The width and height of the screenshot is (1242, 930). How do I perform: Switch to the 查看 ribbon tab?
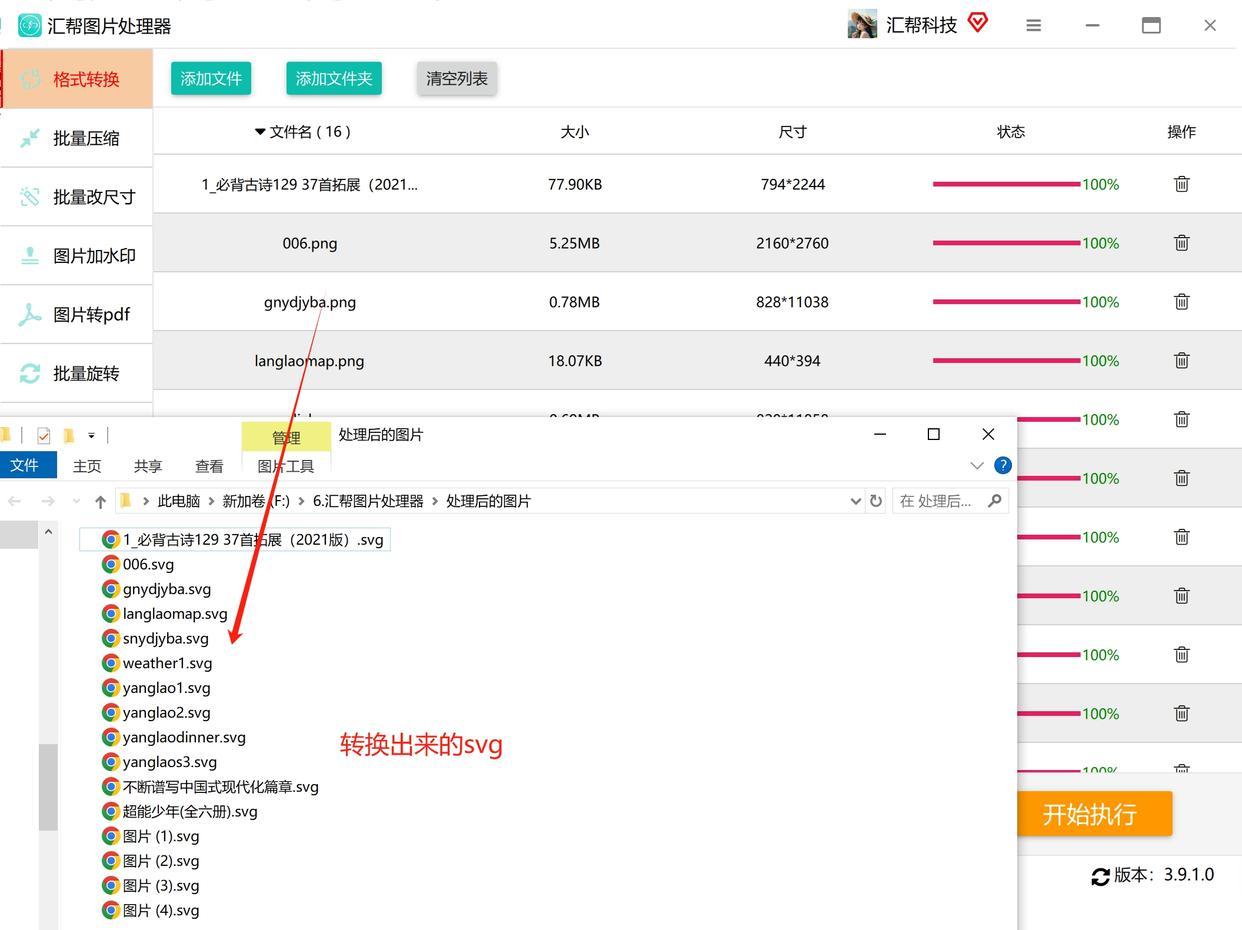coord(209,465)
